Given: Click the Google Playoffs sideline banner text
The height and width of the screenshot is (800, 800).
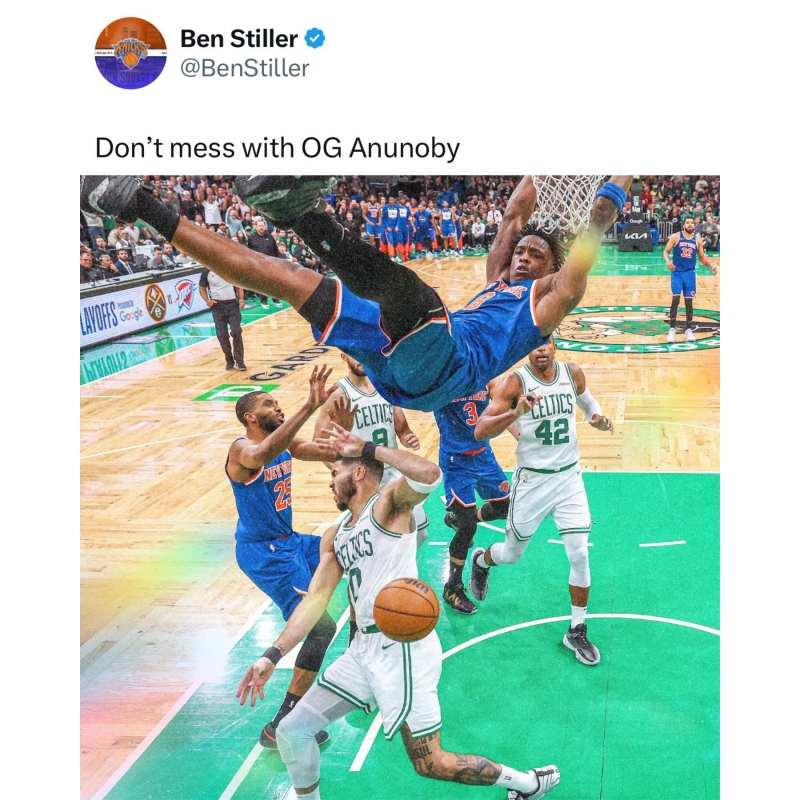Looking at the screenshot, I should 112,317.
